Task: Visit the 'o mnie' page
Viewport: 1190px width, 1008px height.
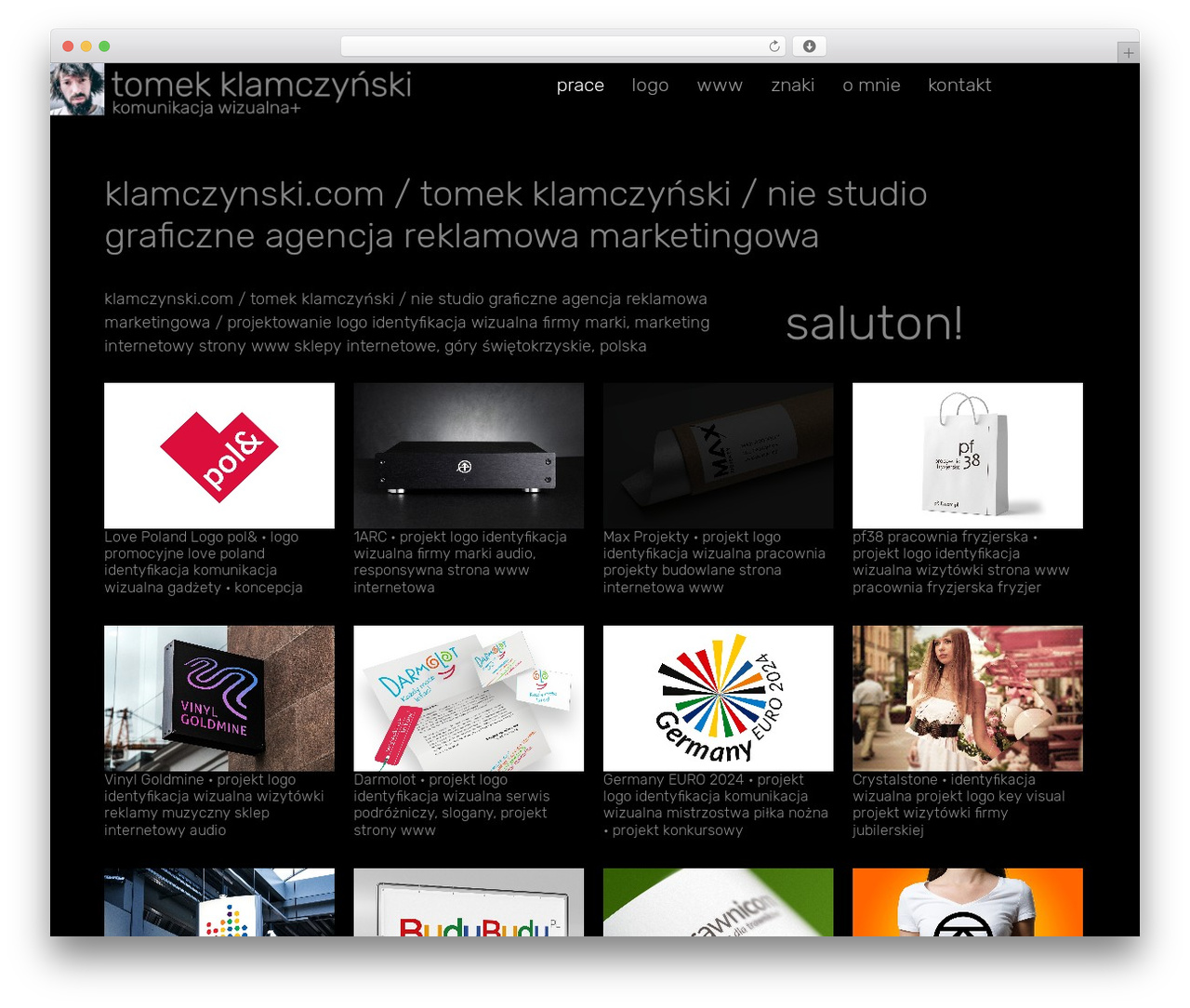Action: click(x=871, y=86)
